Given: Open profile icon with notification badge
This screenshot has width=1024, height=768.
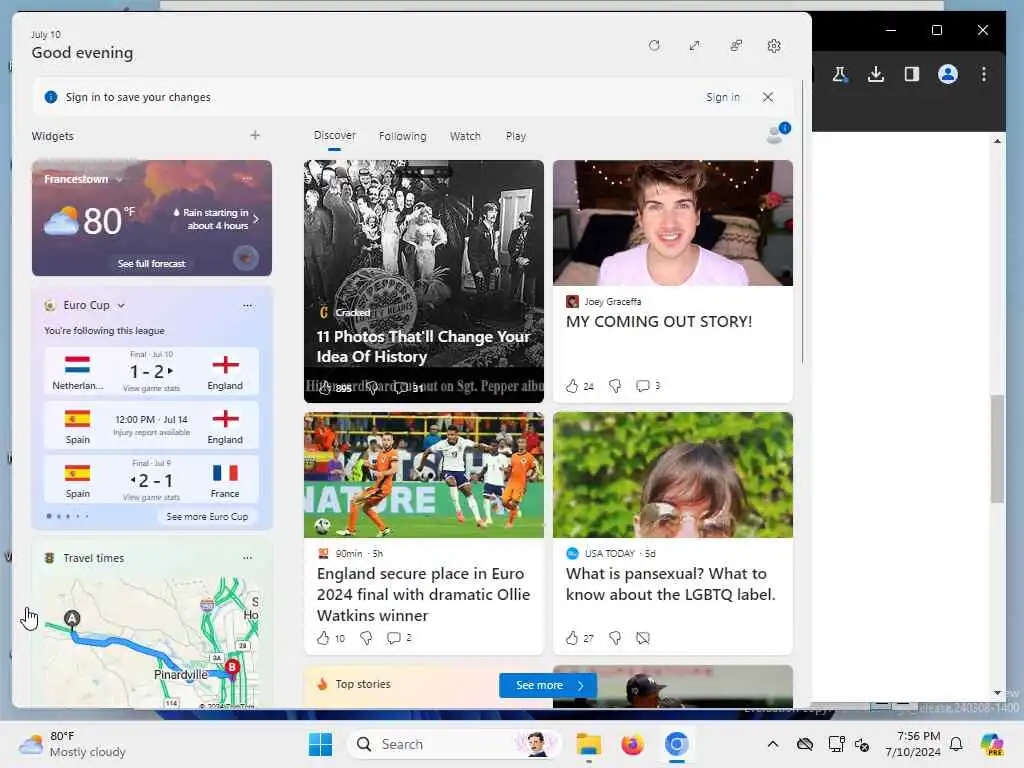Looking at the screenshot, I should click(x=777, y=133).
